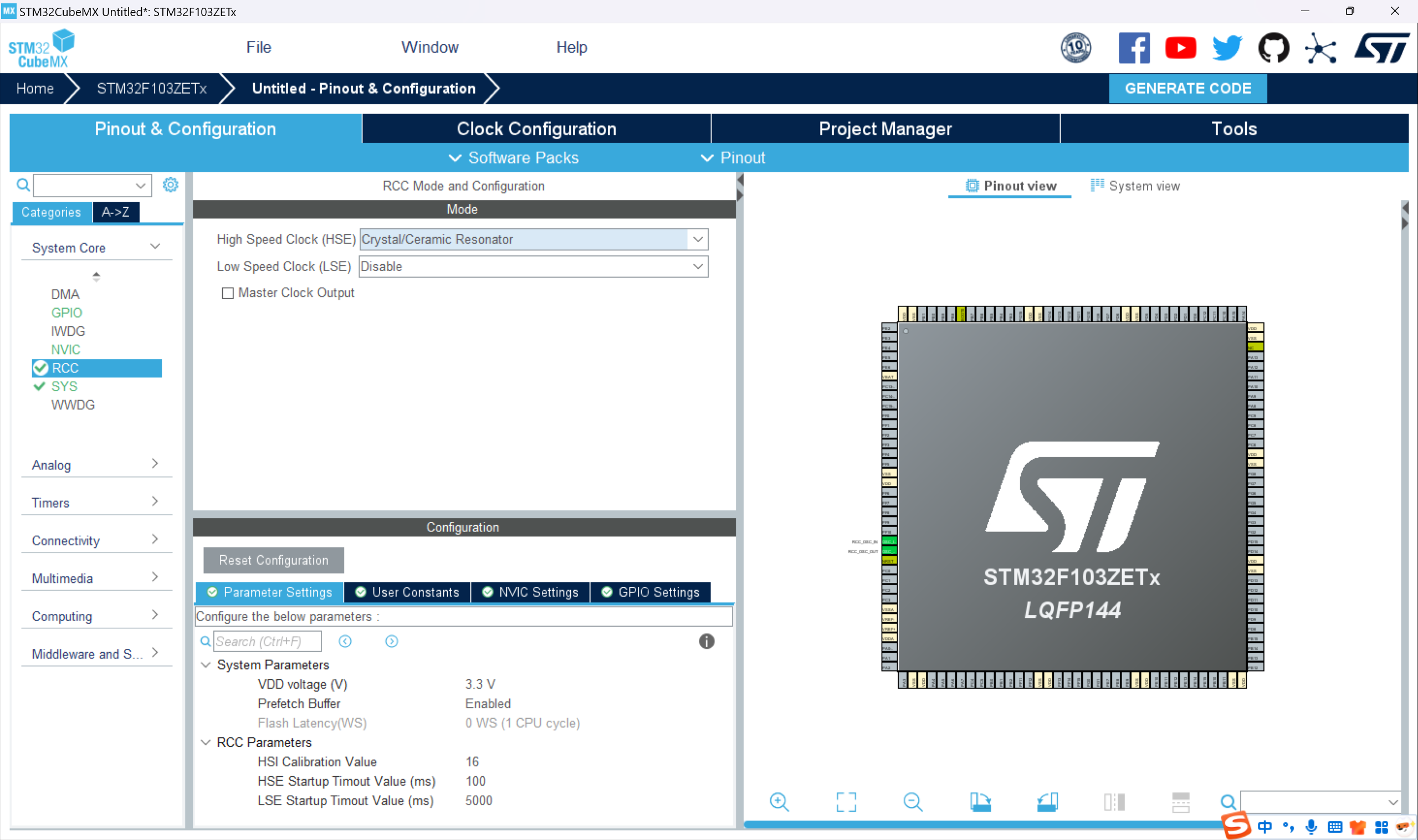Click the Reset Configuration button
This screenshot has height=840, width=1418.
273,560
